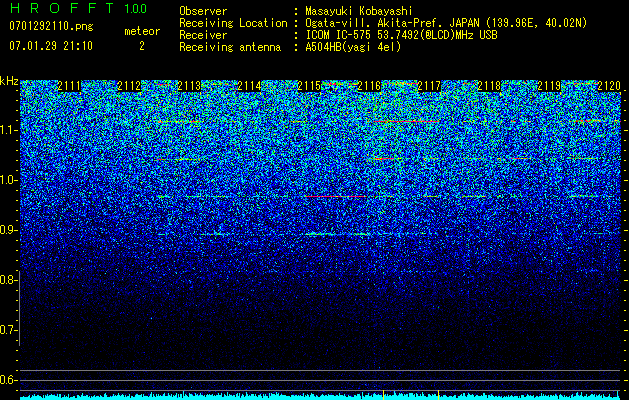The image size is (629, 400).
Task: Click the 2119 time marker
Action: [549, 86]
